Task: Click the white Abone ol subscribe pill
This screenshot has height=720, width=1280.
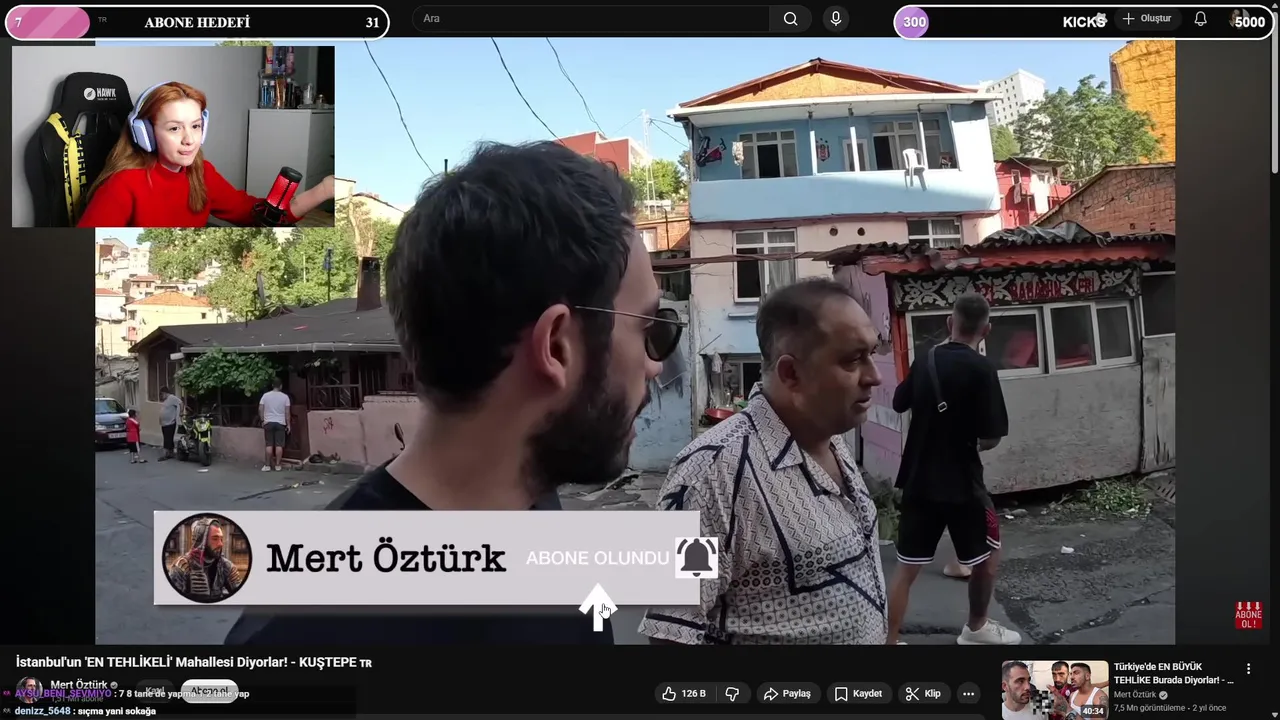Action: pos(210,691)
